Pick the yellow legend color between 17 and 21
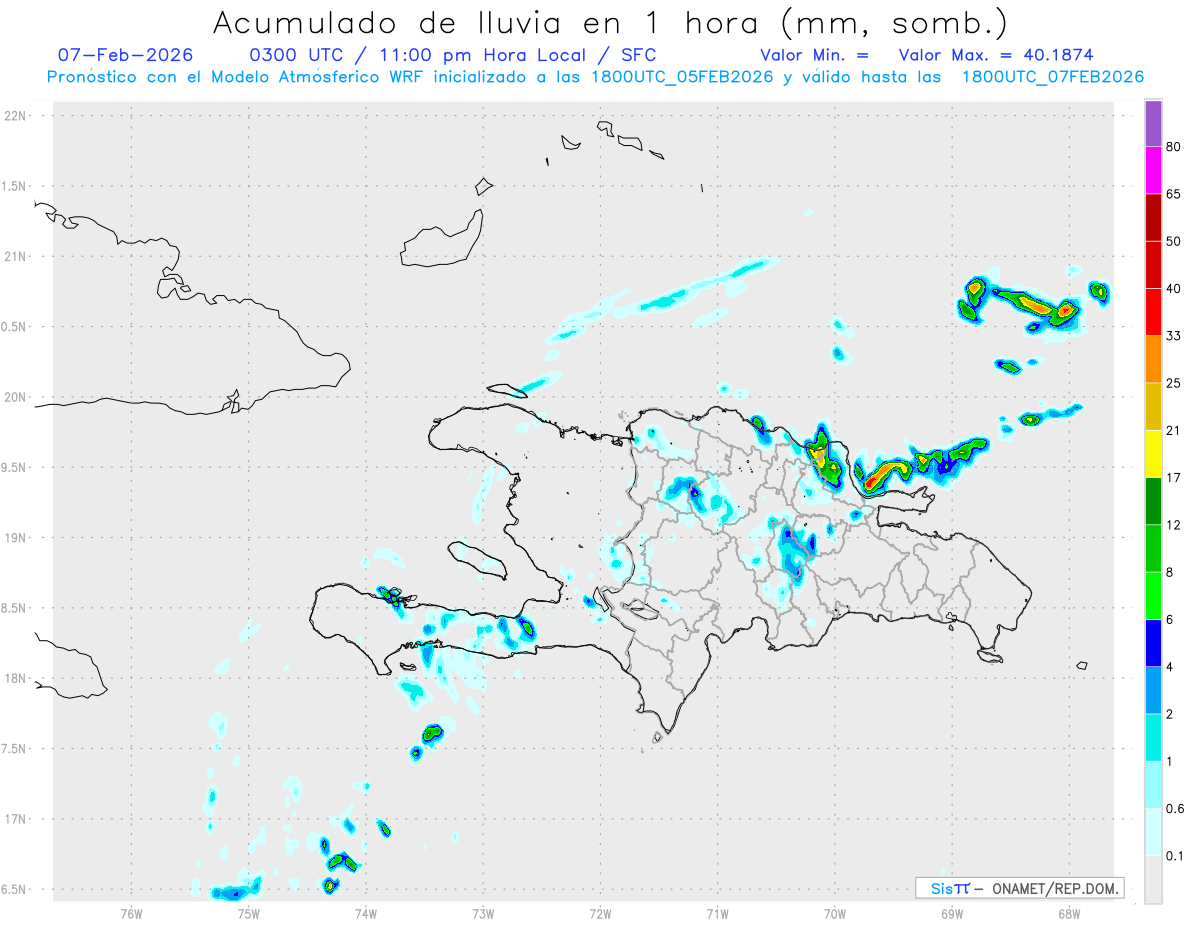Screen dimensions: 1200x927 tap(1153, 453)
